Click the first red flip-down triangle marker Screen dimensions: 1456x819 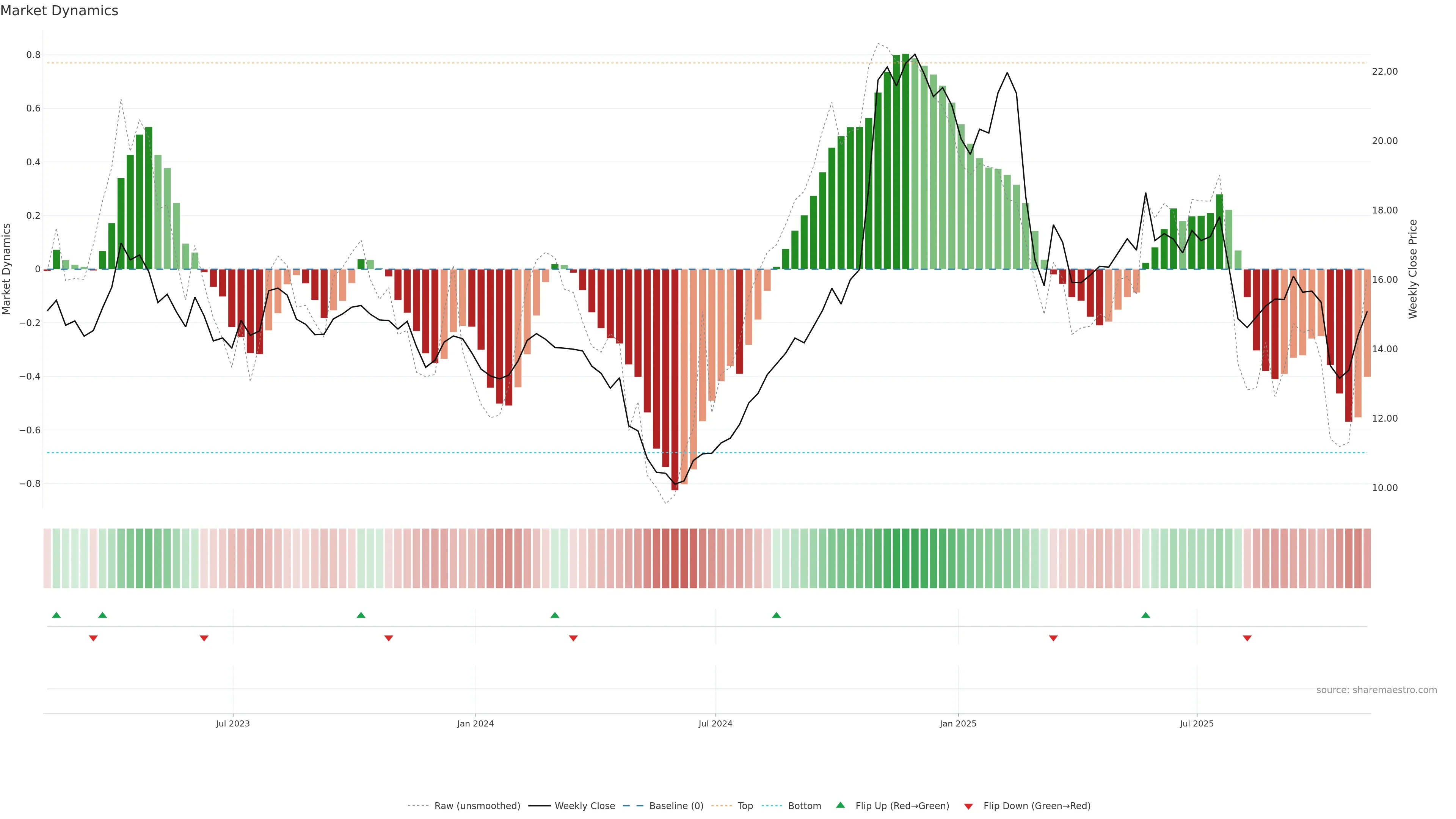(93, 638)
